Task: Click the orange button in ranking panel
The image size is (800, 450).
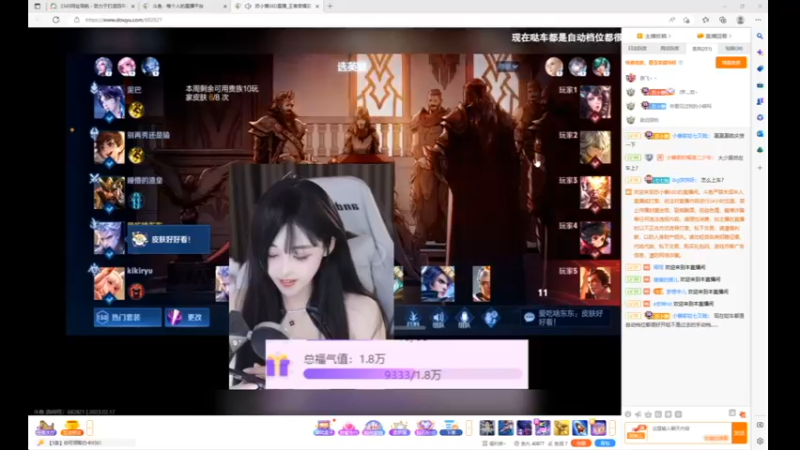Action: (731, 62)
